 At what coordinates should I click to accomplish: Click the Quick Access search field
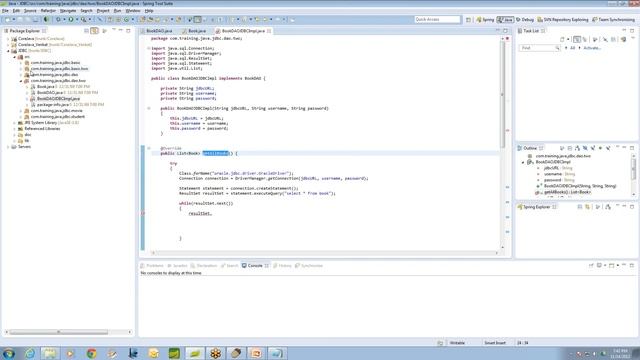(437, 20)
